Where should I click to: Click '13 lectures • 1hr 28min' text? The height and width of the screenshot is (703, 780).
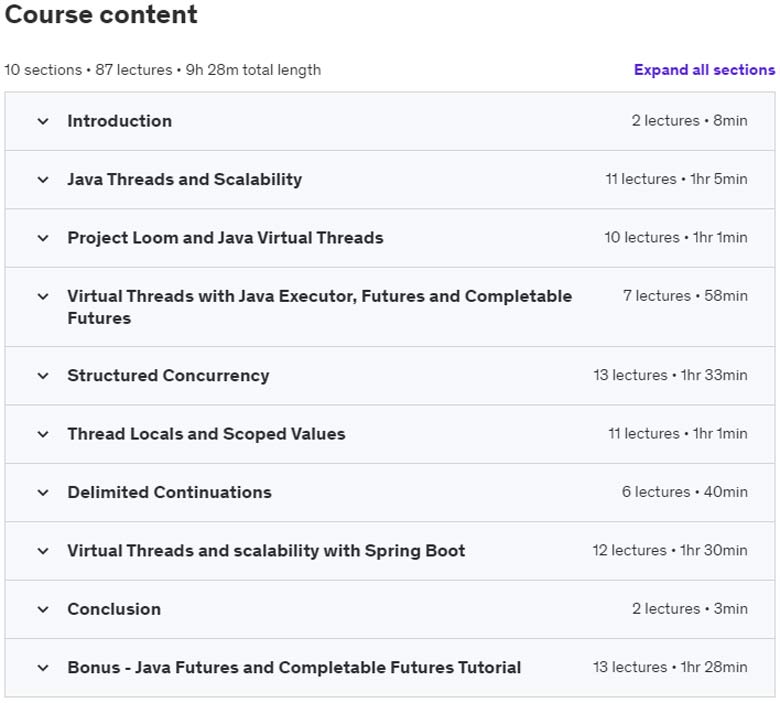[x=670, y=667]
